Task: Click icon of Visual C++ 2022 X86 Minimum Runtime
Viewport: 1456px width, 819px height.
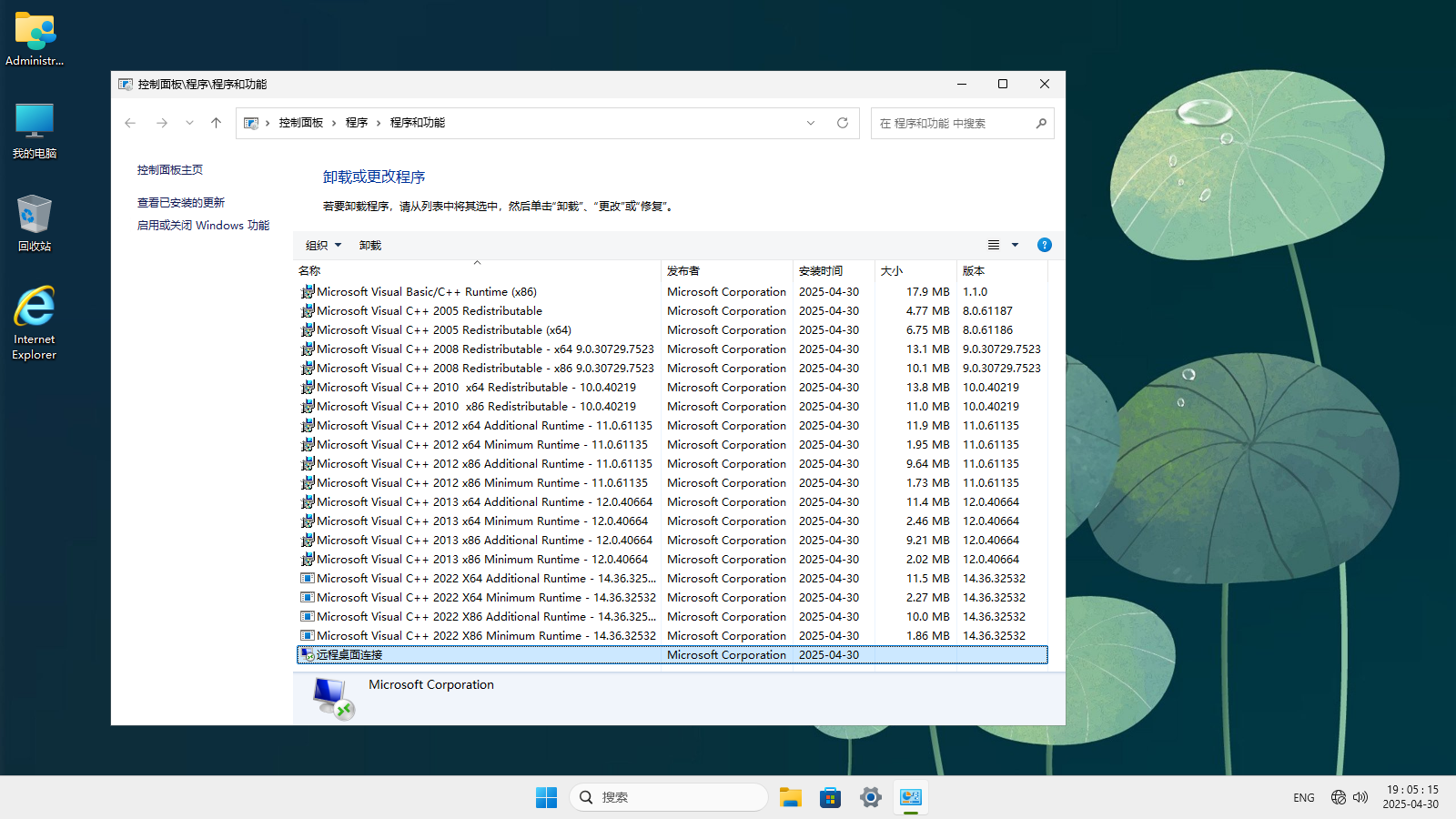Action: [x=308, y=636]
